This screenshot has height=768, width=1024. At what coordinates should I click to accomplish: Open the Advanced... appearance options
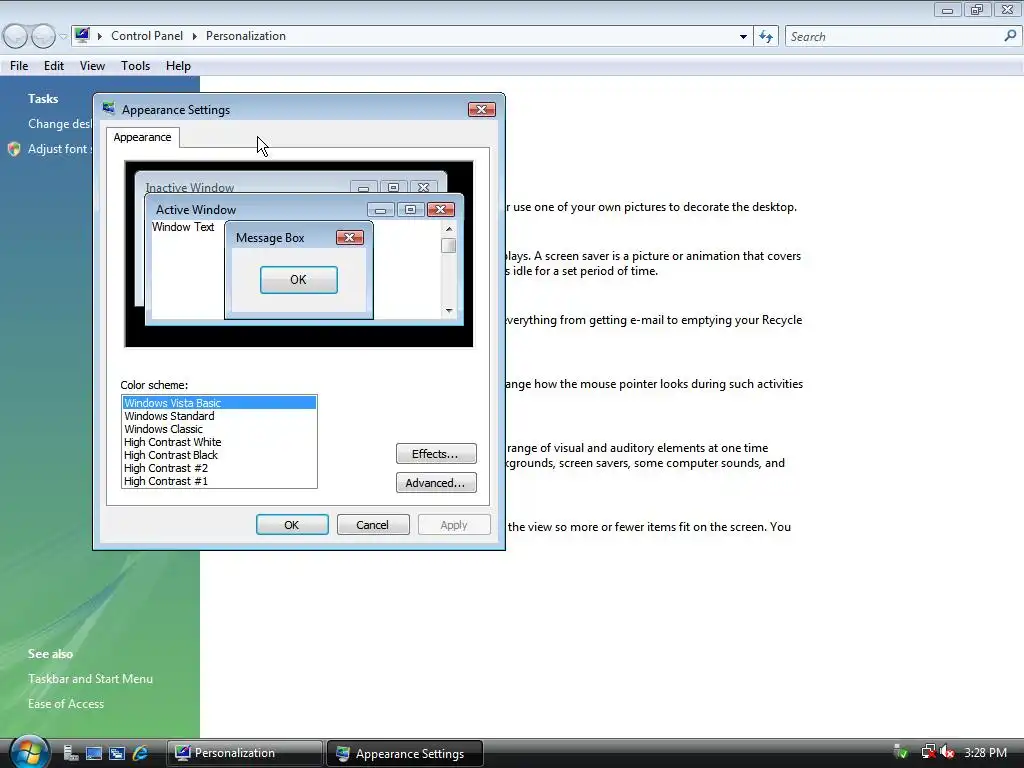coord(436,483)
